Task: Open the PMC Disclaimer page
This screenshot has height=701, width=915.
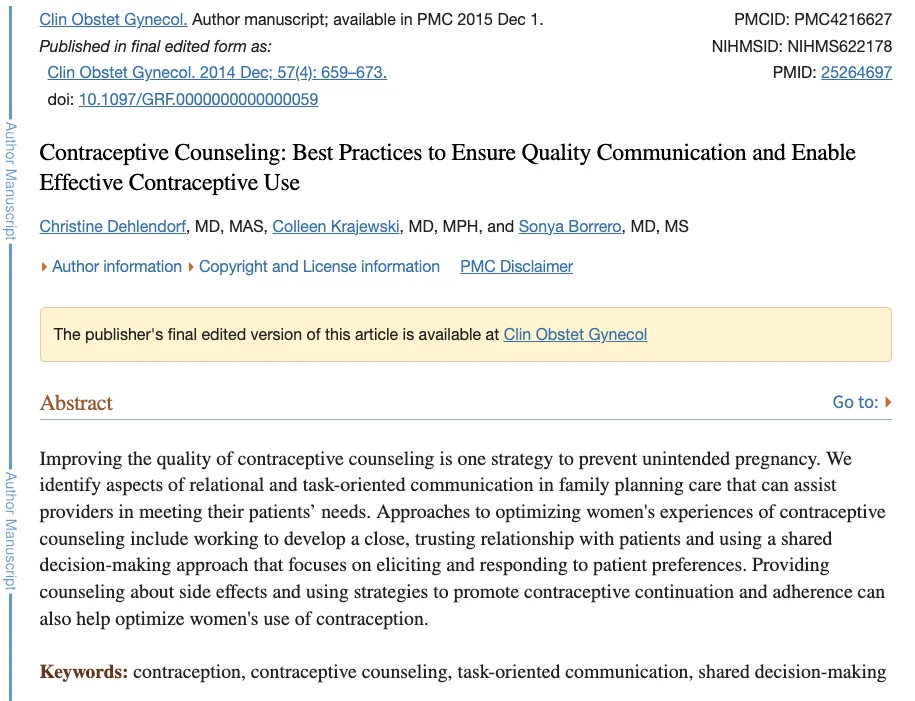Action: [516, 266]
